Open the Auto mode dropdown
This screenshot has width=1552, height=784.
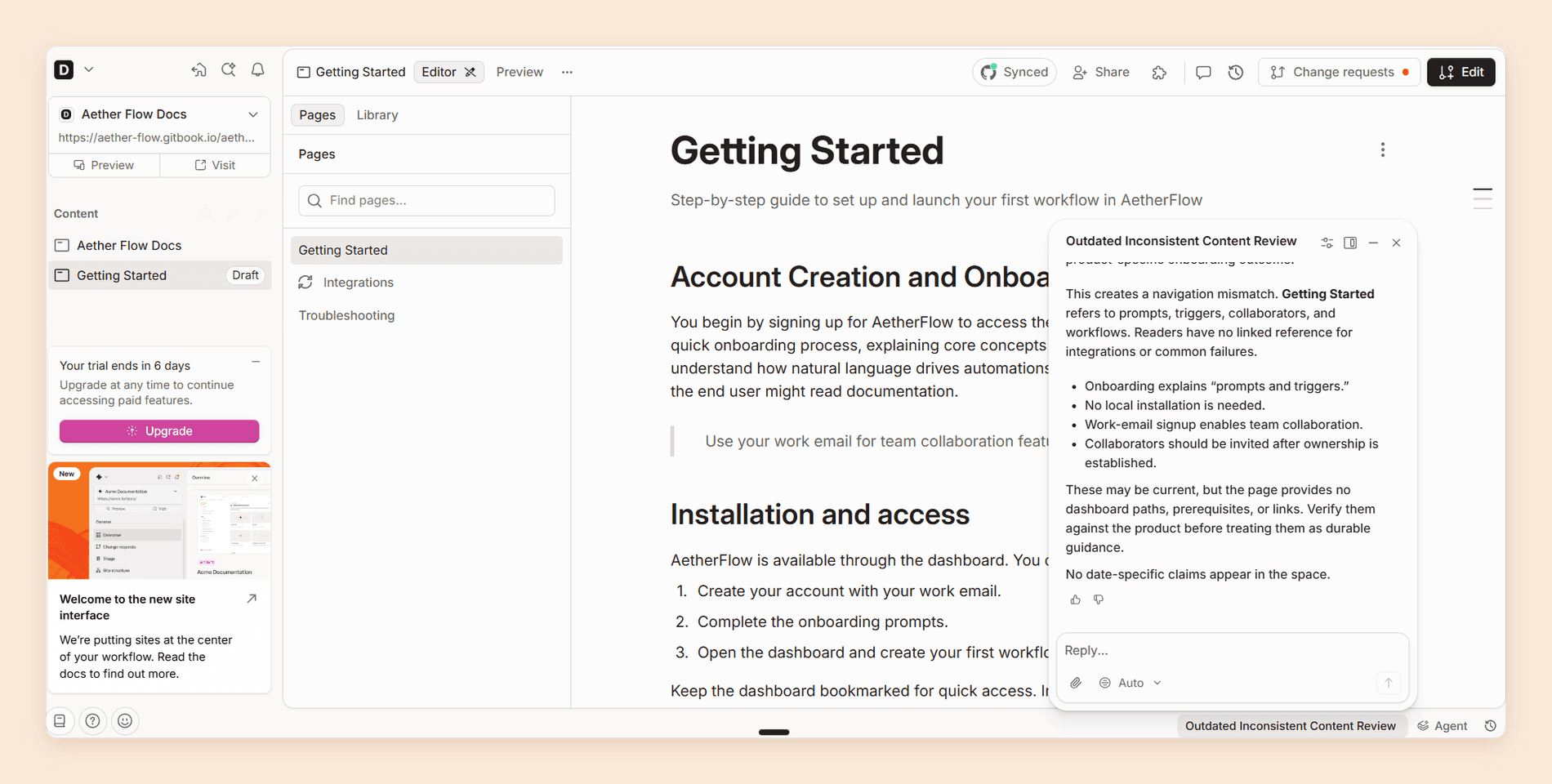coord(1131,683)
